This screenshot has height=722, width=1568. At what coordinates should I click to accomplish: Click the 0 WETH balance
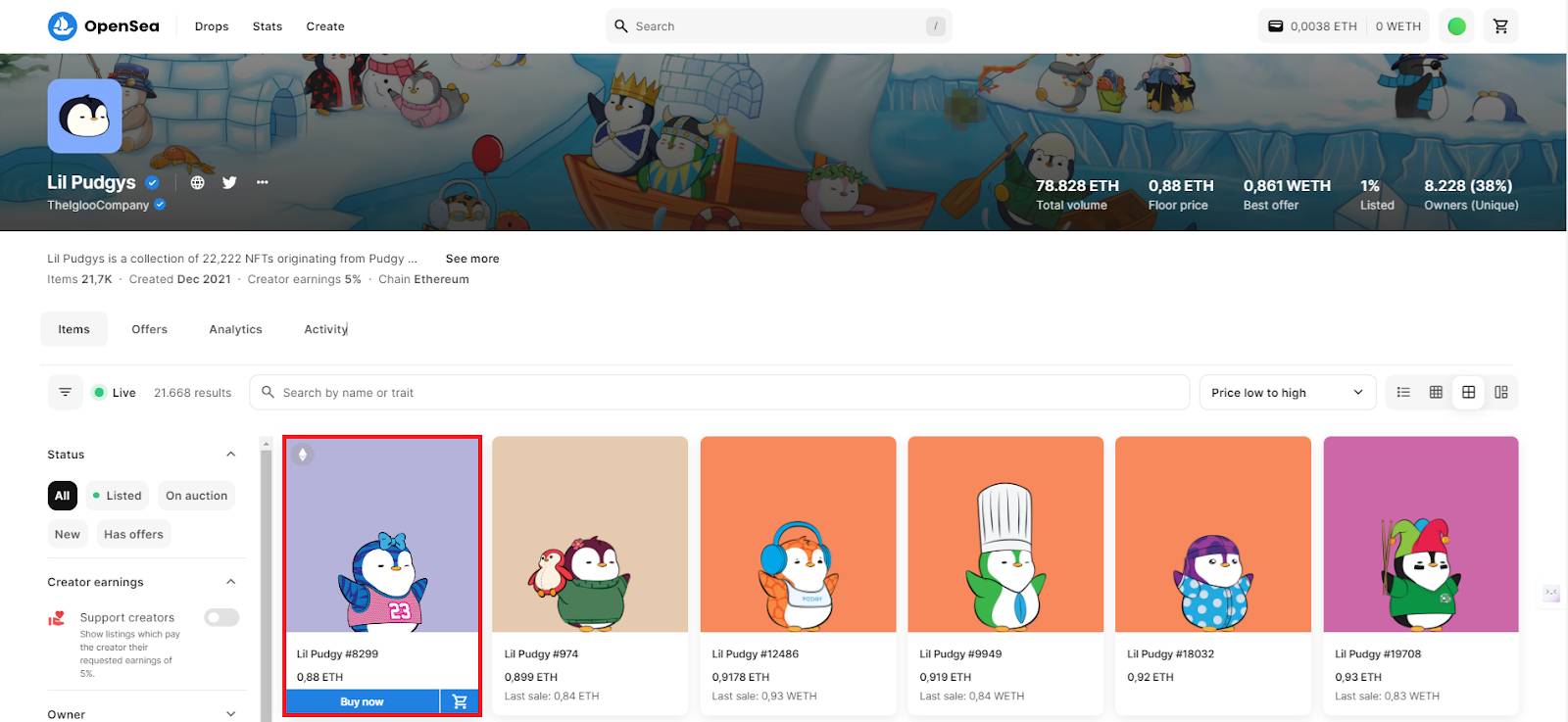(1397, 26)
